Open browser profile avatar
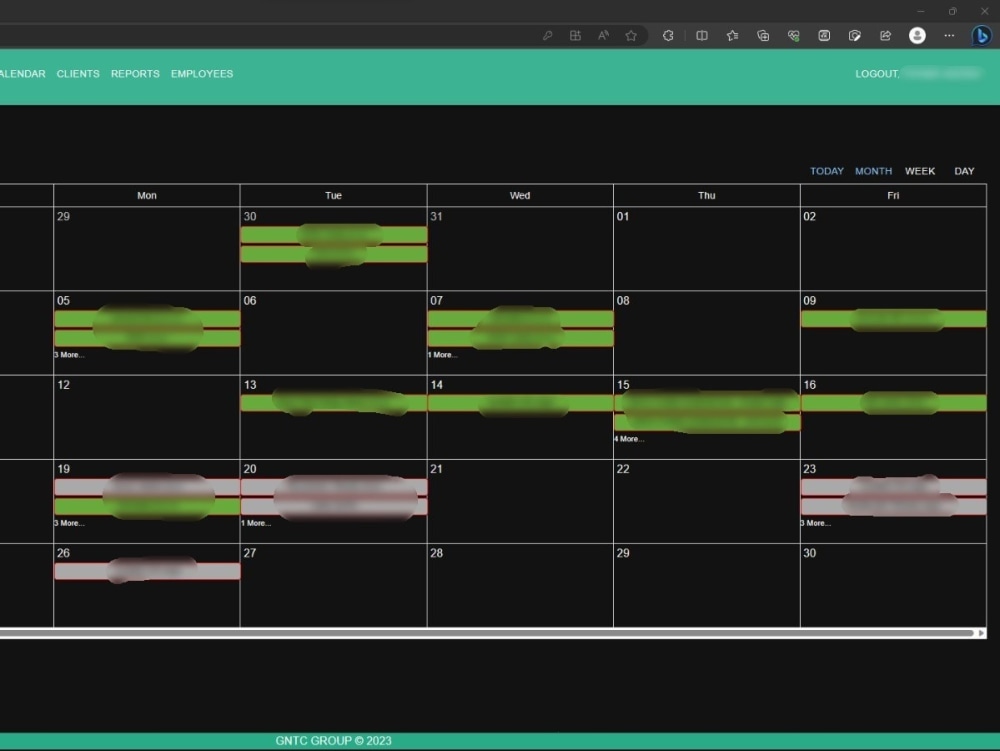The height and width of the screenshot is (751, 1000). 917,36
